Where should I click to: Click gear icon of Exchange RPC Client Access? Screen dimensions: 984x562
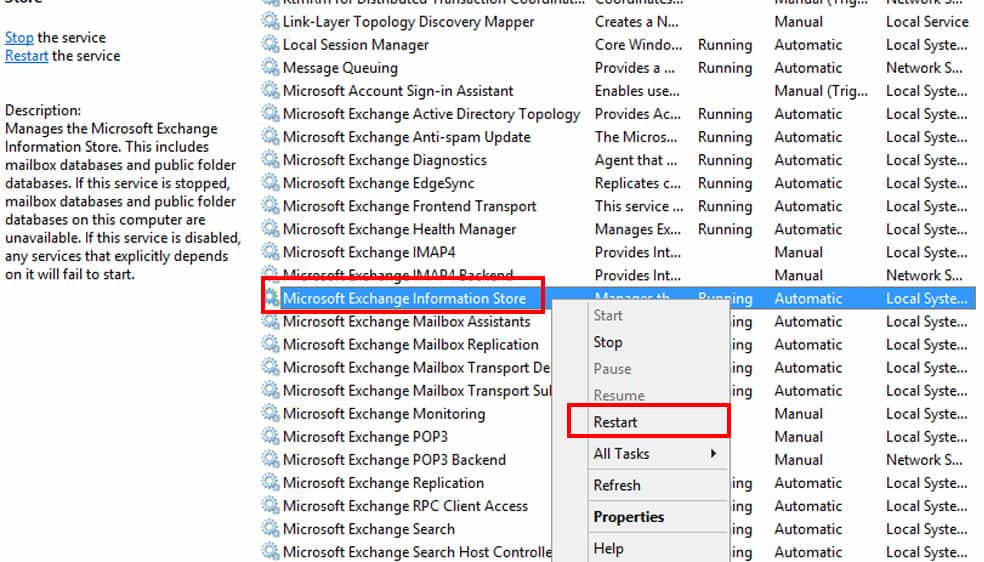coord(270,506)
